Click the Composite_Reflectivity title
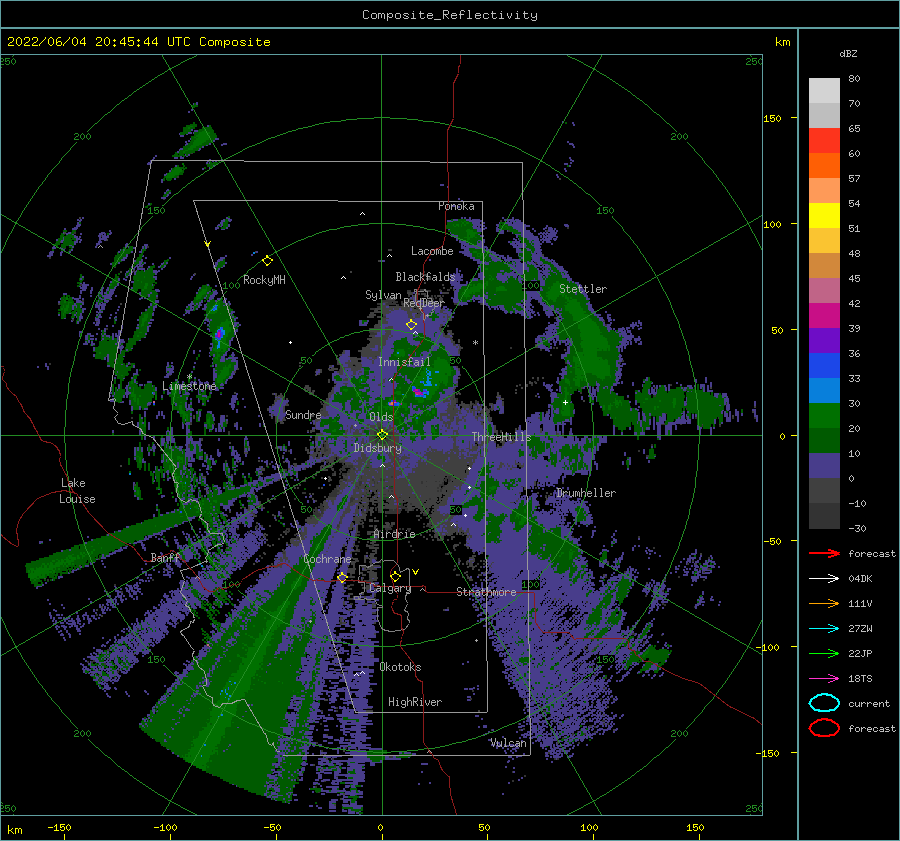This screenshot has height=841, width=900. click(x=450, y=15)
